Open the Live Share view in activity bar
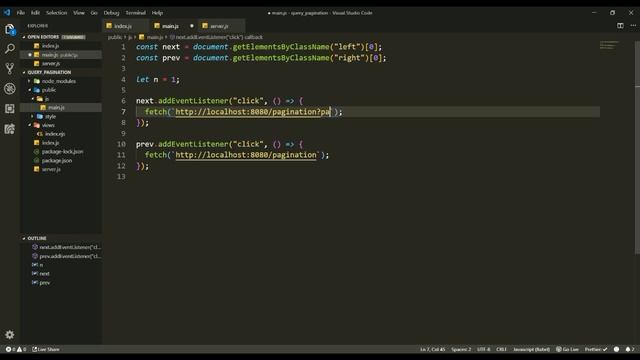Screen dimensions: 640x360 point(10,129)
